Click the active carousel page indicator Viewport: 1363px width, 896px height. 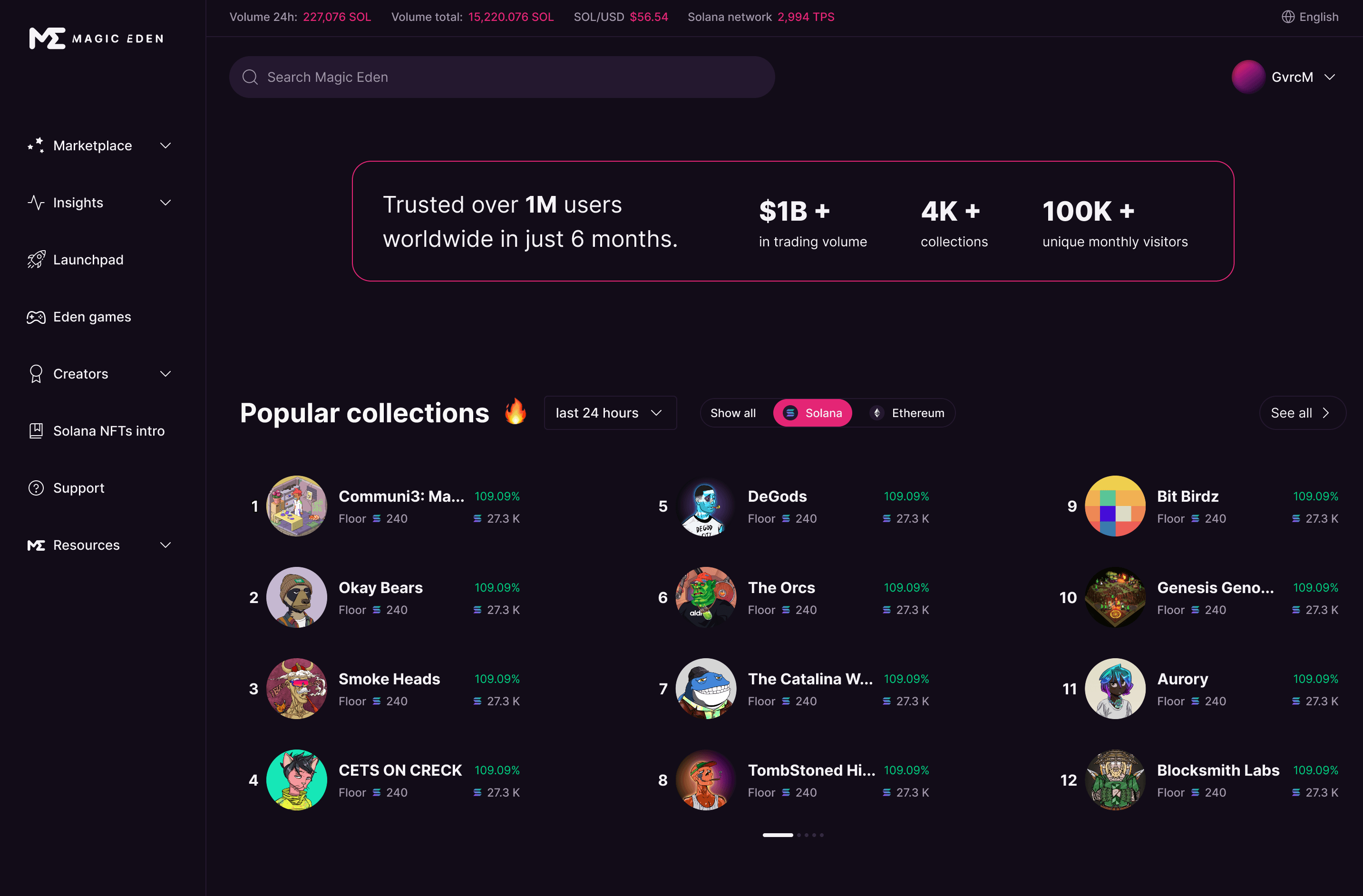pos(778,835)
